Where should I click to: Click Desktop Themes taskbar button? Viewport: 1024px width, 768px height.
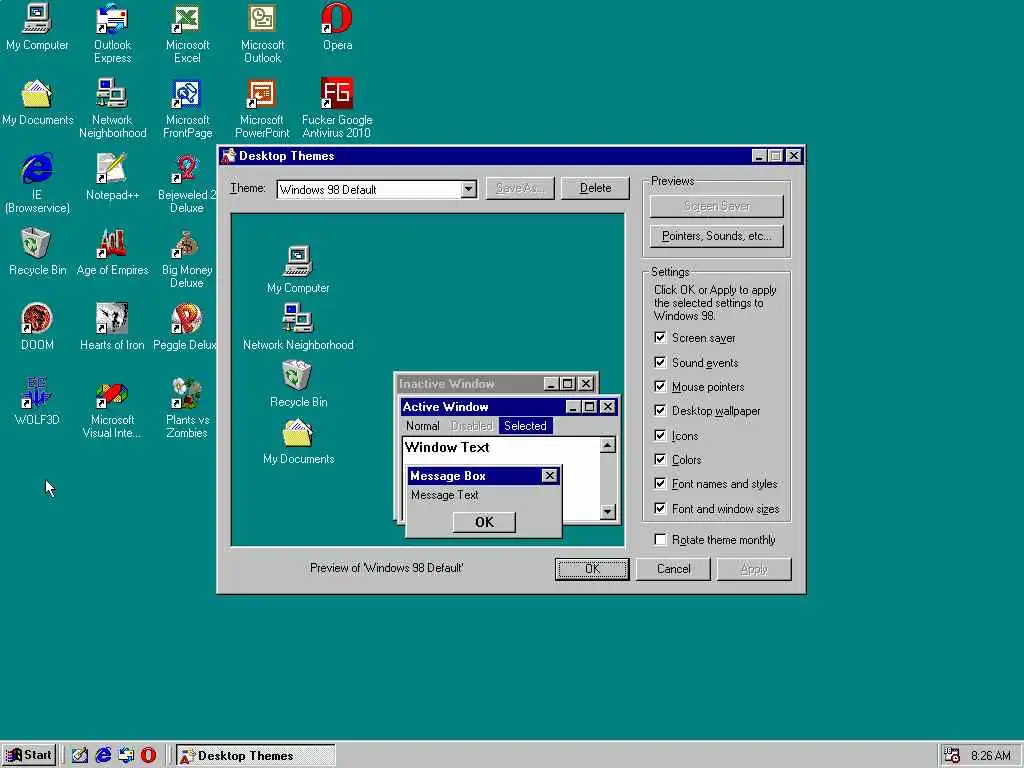(x=255, y=756)
